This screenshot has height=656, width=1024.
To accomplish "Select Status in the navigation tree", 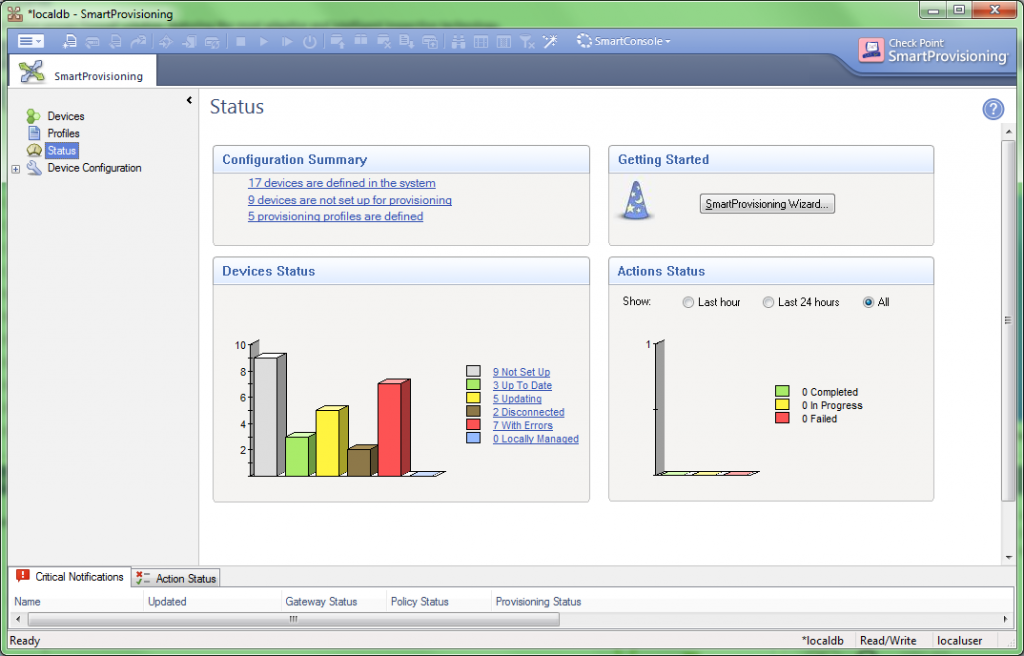I will coord(61,150).
